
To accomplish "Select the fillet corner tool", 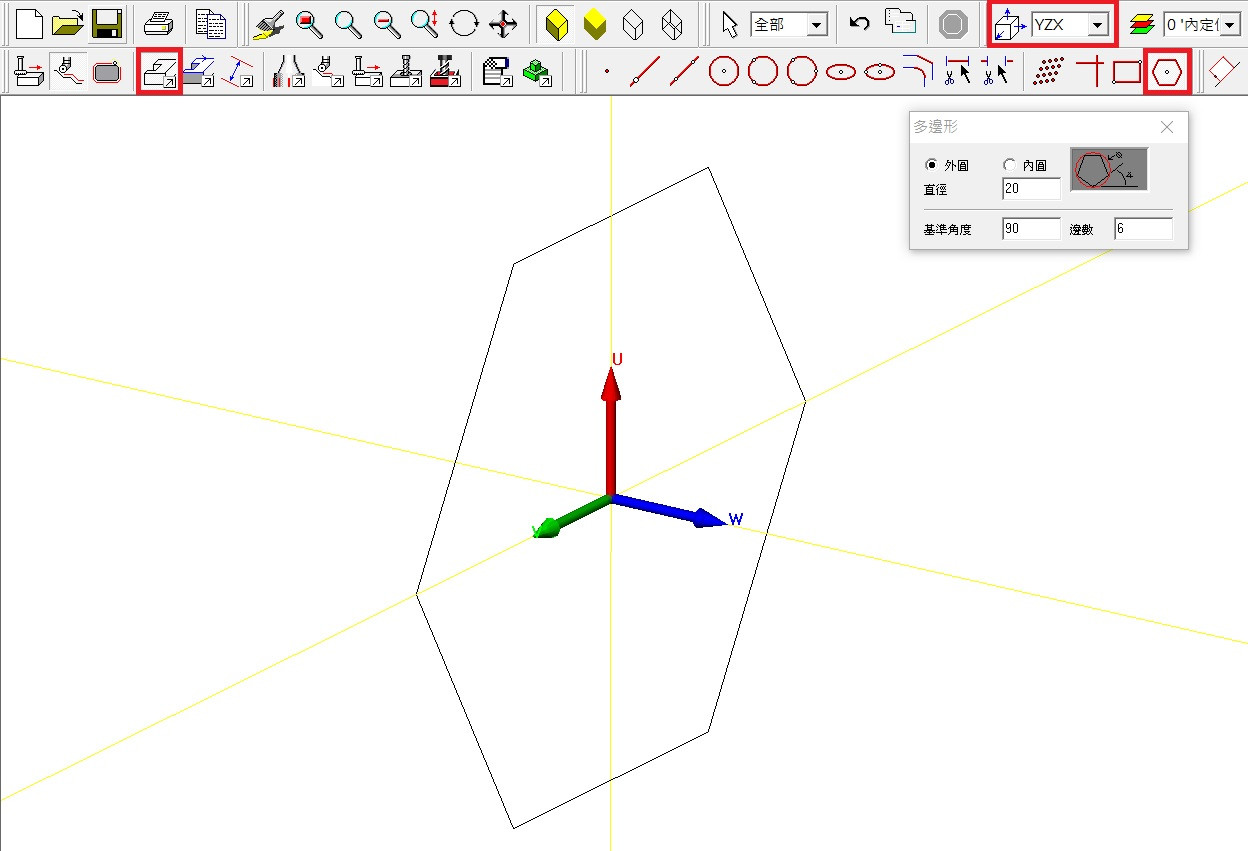I will (917, 72).
